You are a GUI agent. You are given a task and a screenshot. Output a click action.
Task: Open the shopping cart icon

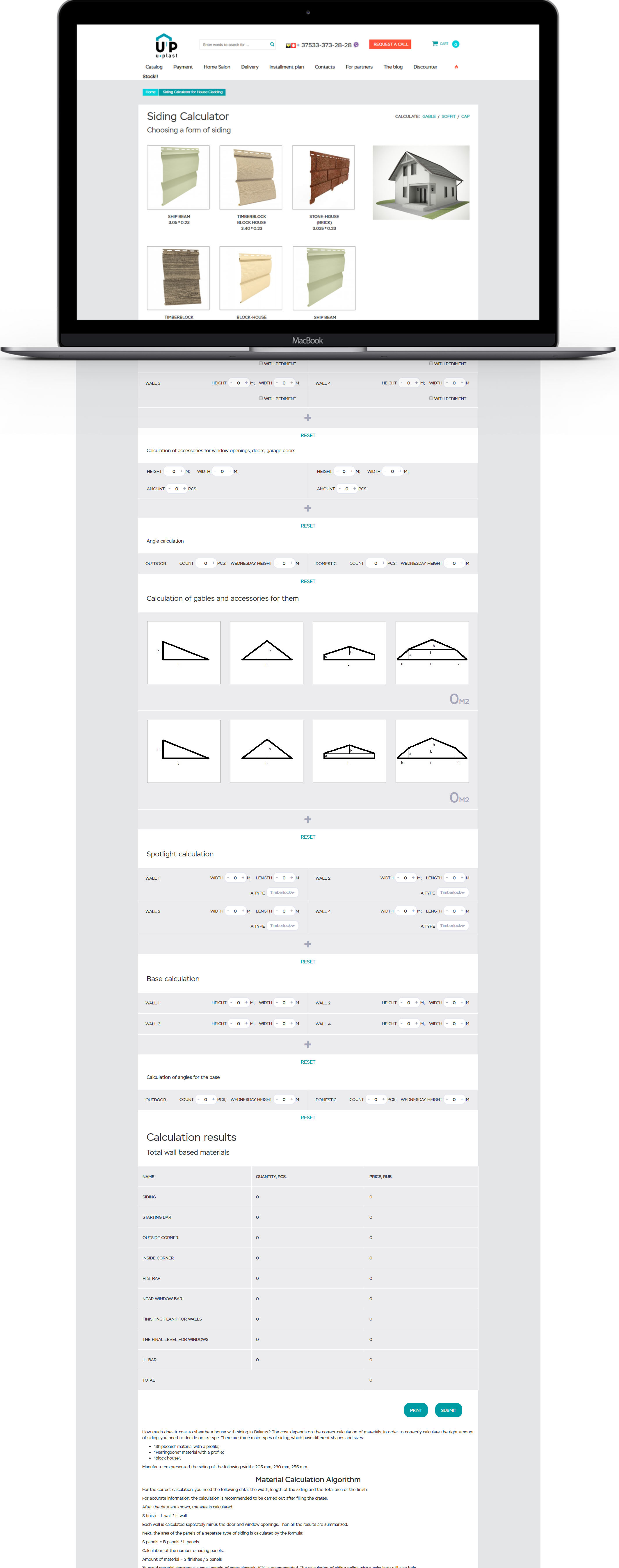tap(435, 43)
